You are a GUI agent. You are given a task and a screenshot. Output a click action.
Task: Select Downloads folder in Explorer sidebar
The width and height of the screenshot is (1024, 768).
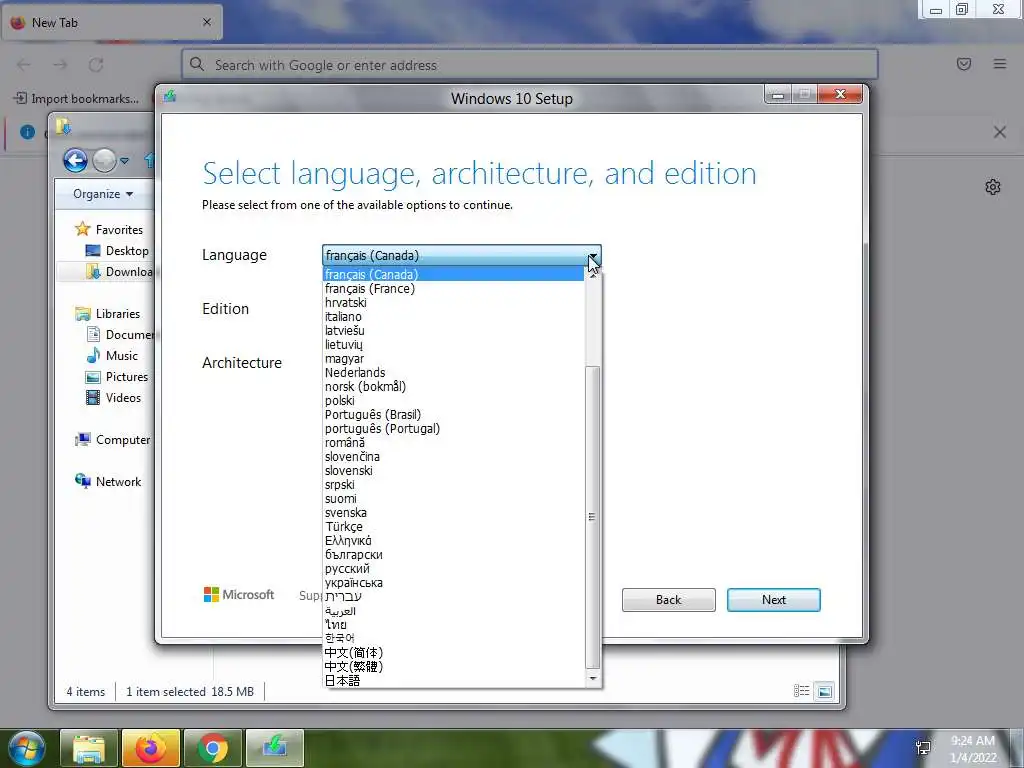120,272
